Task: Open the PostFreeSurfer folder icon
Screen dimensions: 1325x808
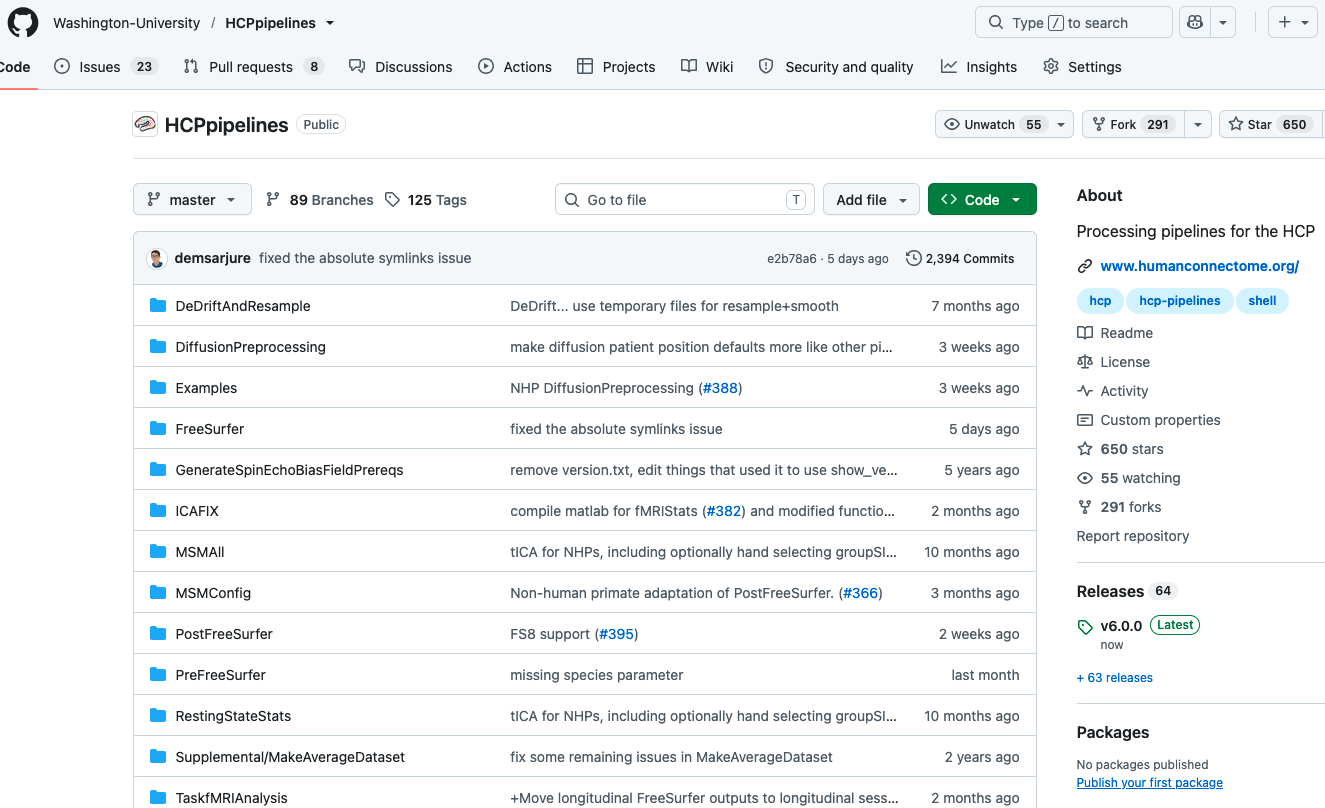Action: (x=158, y=634)
